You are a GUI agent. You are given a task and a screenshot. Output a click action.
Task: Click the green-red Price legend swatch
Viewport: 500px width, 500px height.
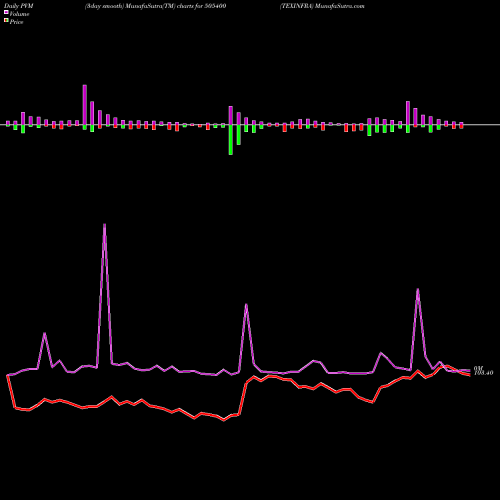click(6, 20)
